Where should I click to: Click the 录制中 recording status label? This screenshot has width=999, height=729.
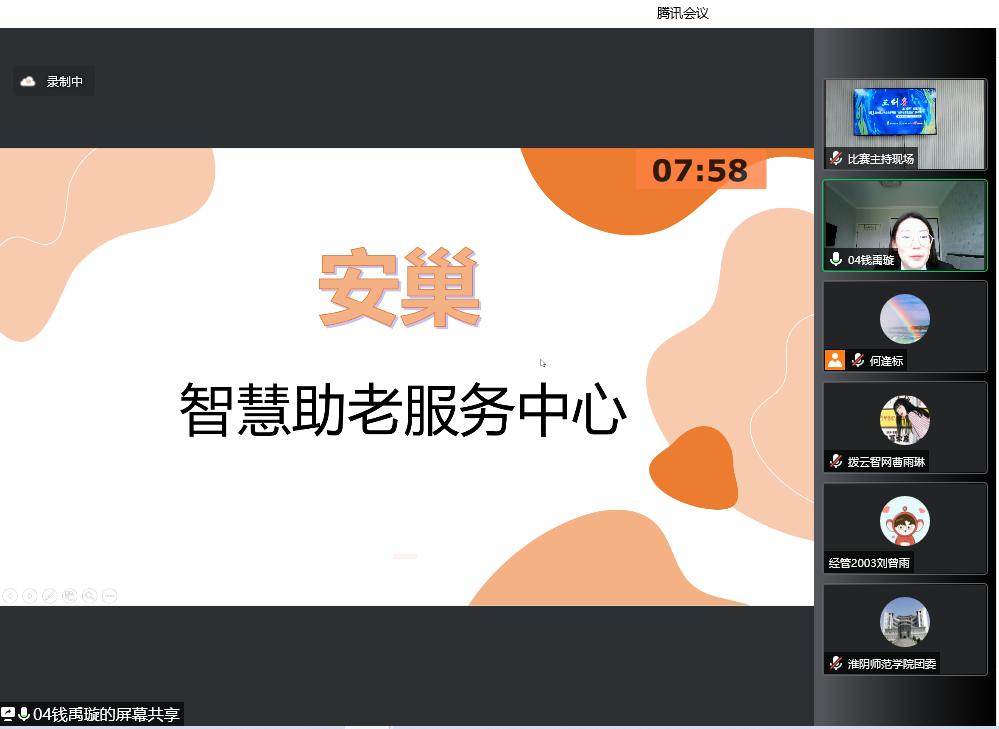pos(65,82)
